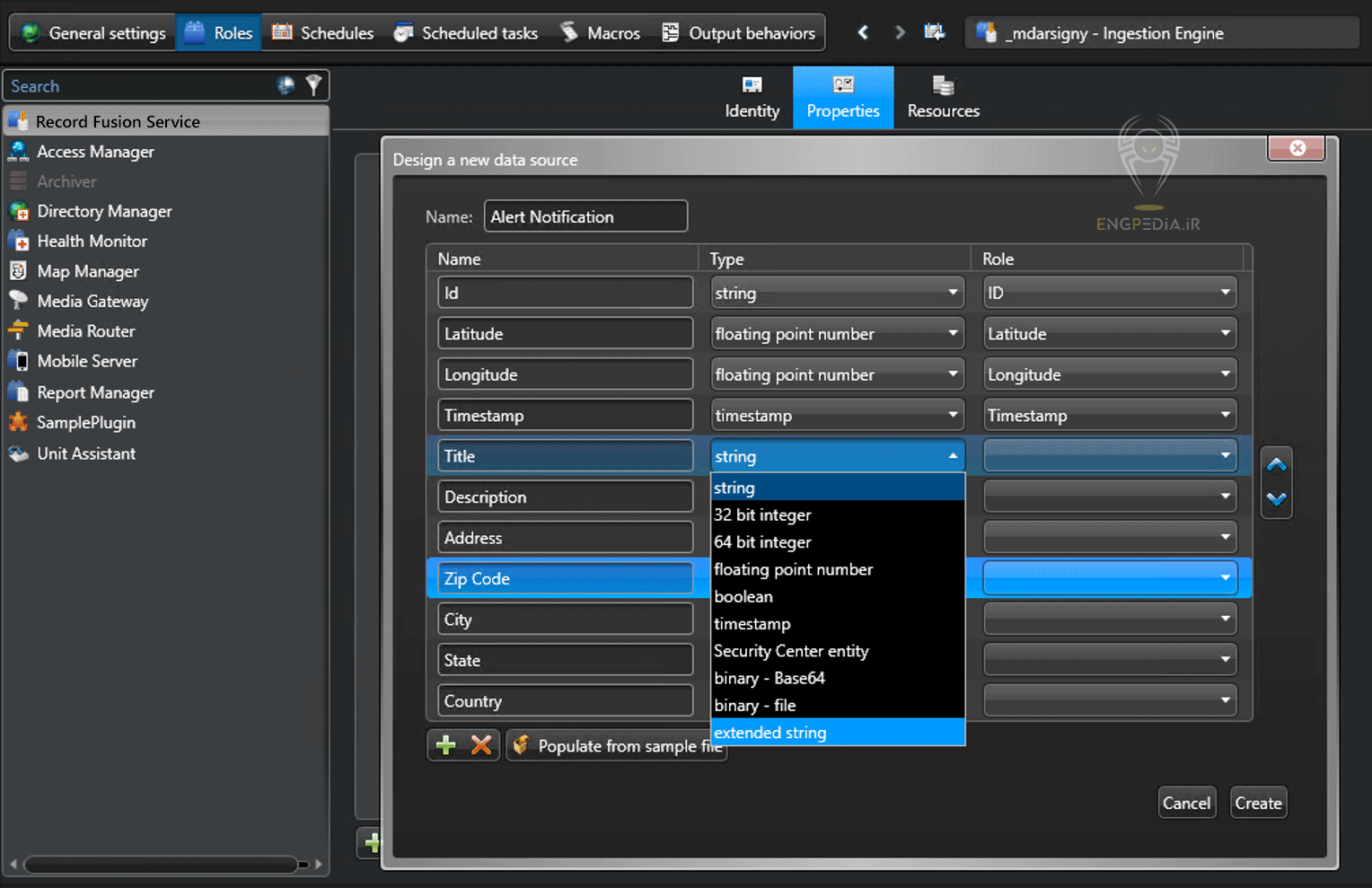This screenshot has height=888, width=1372.
Task: Move selected row up with arrow
Action: pyautogui.click(x=1276, y=465)
